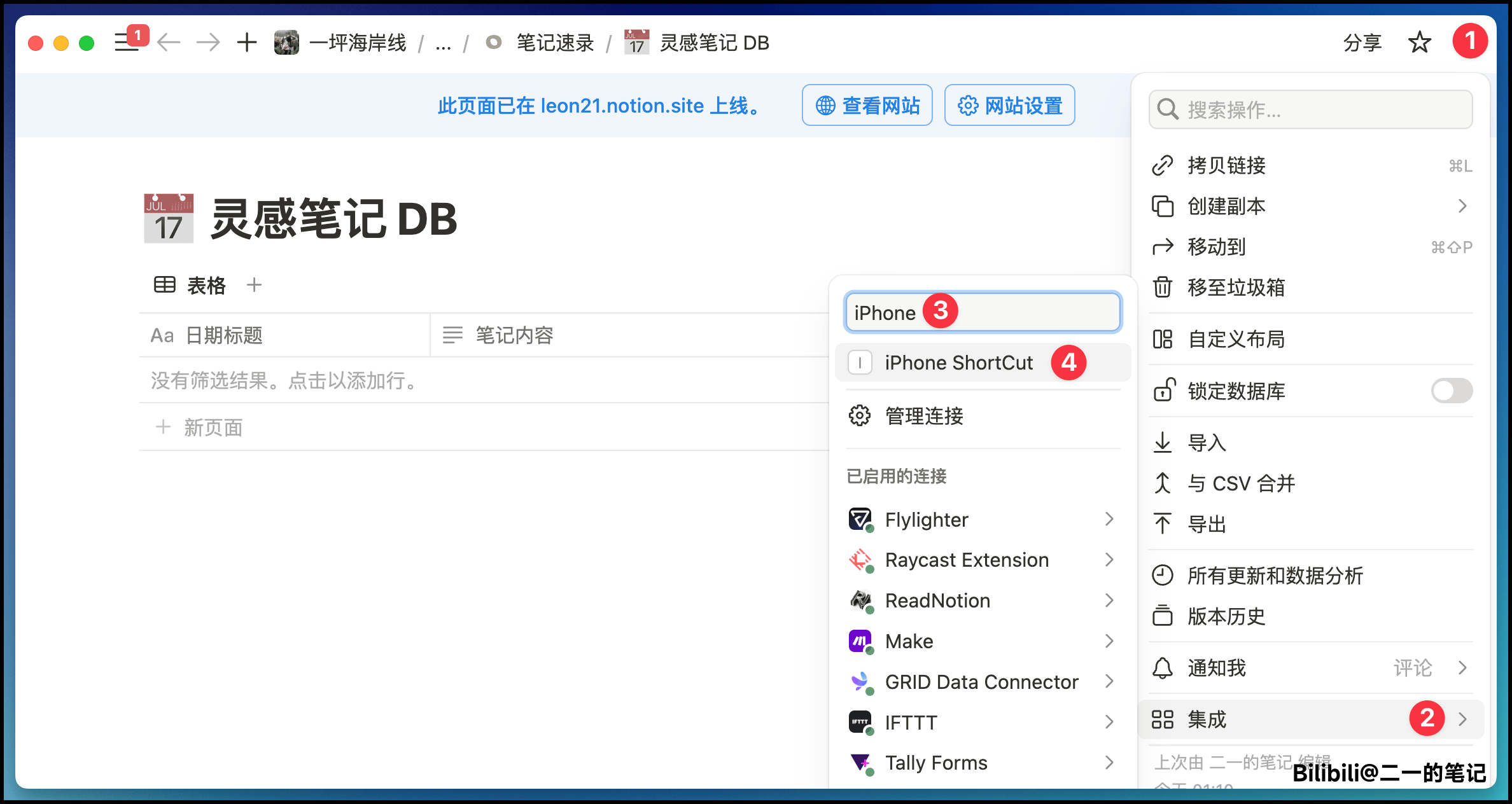The height and width of the screenshot is (804, 1512).
Task: Add a new view with plus icon
Action: click(254, 285)
